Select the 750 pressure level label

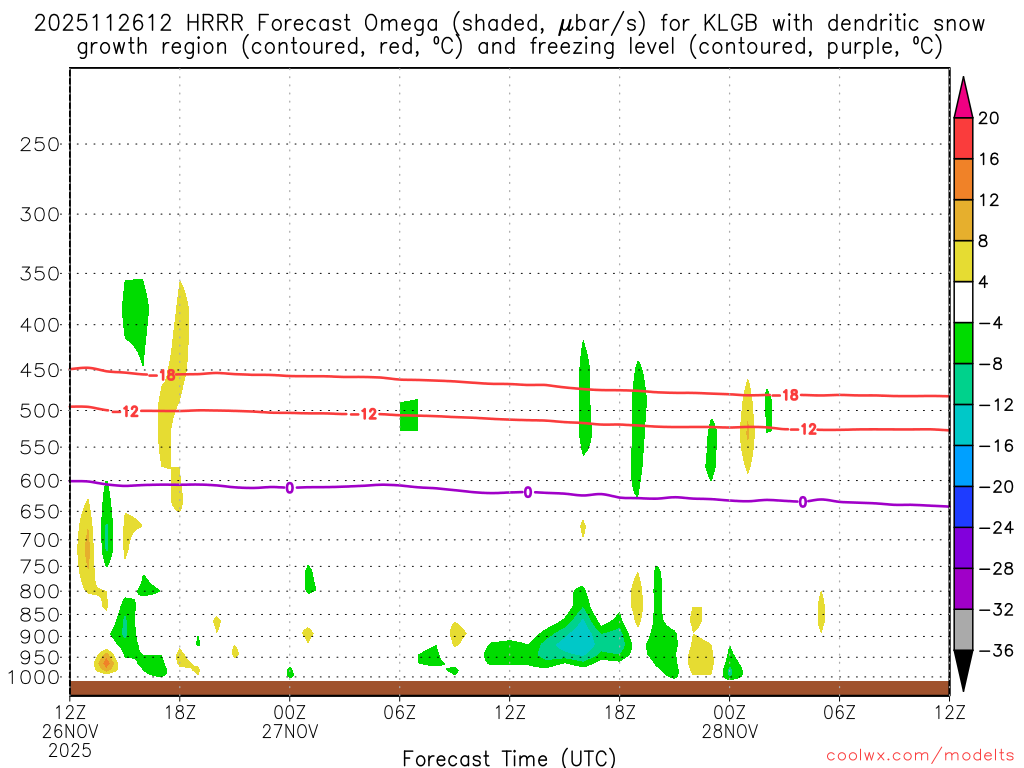click(40, 567)
